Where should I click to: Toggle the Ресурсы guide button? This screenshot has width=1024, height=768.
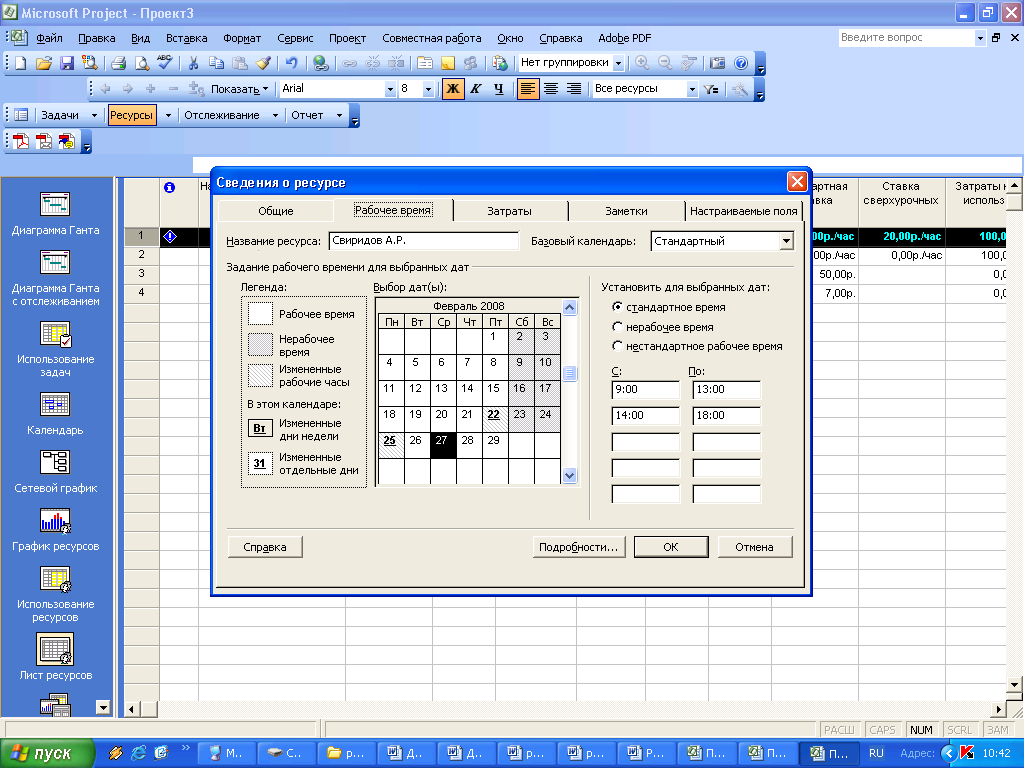pyautogui.click(x=132, y=115)
